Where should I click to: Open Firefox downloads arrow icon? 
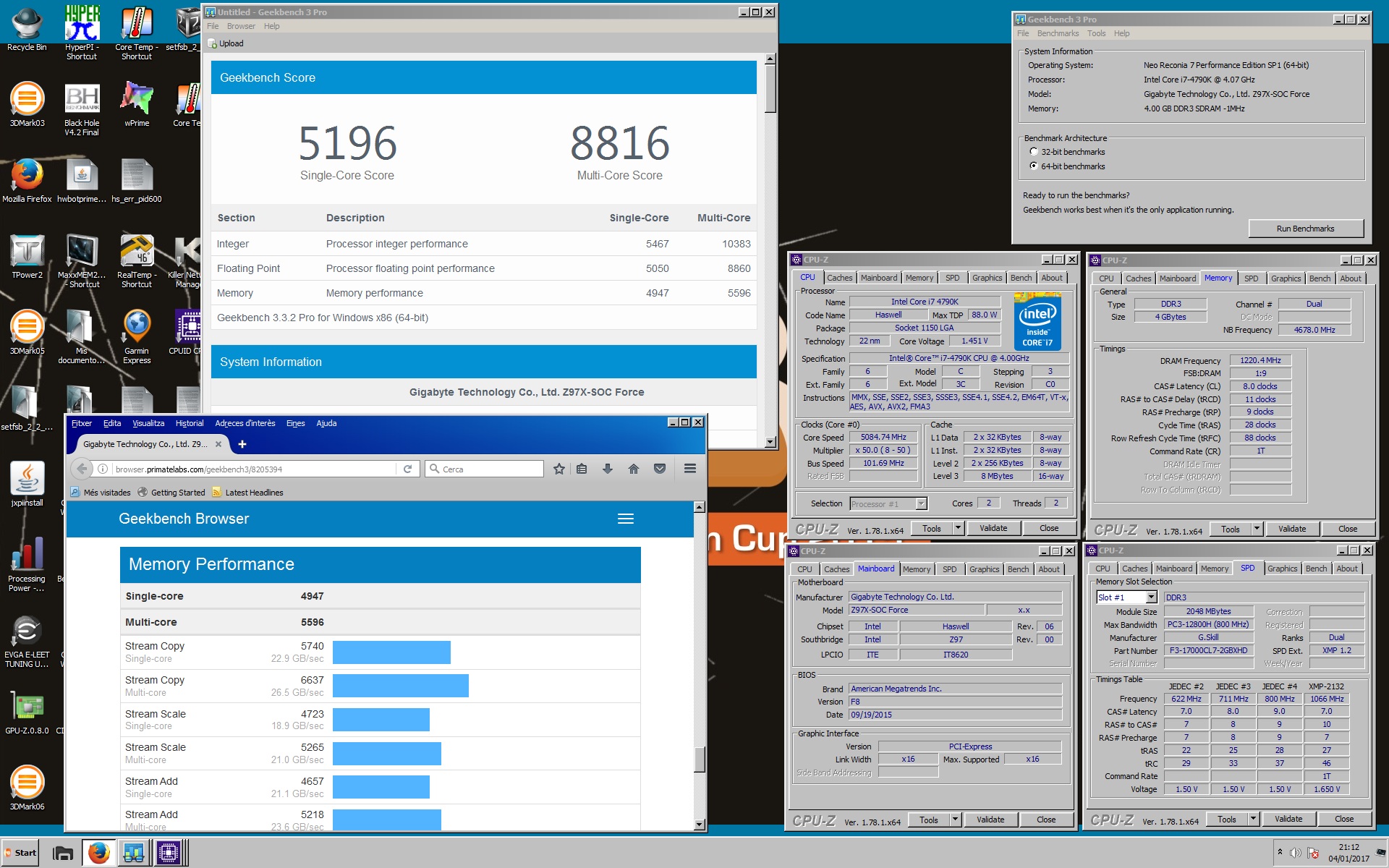coord(608,469)
